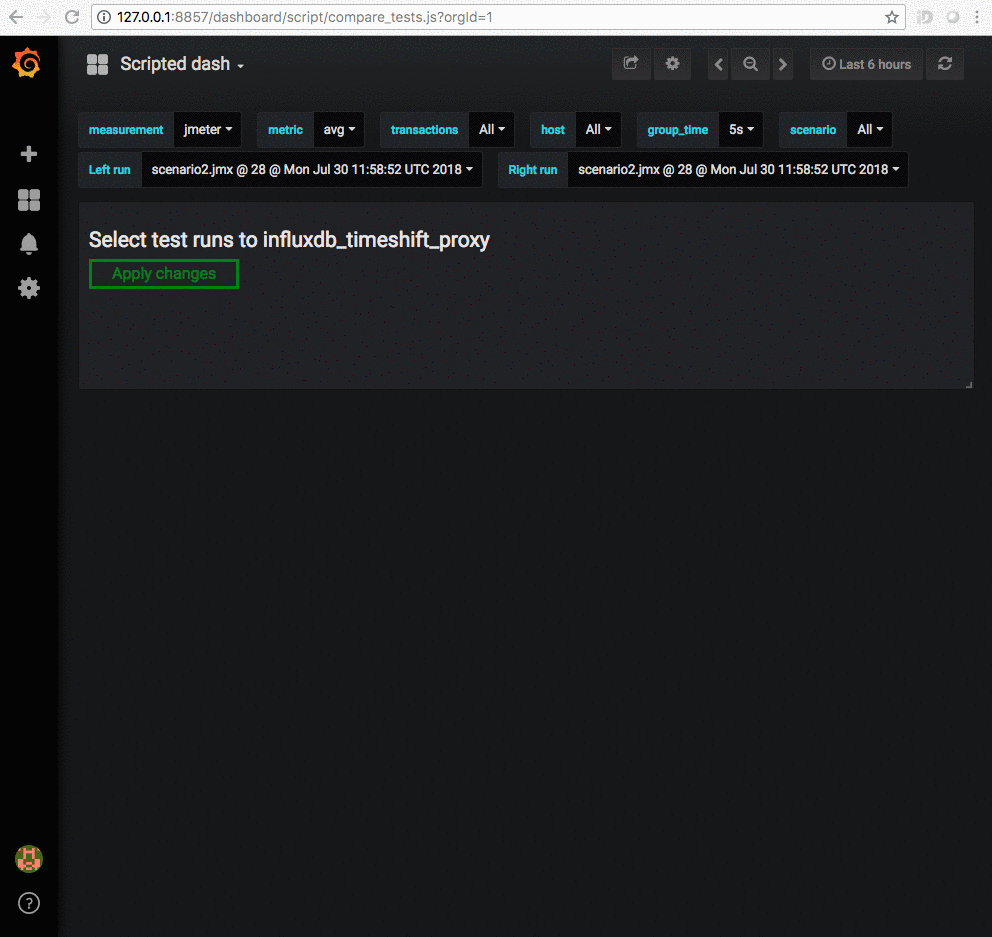
Task: Bookmark page with the star icon
Action: tap(891, 17)
